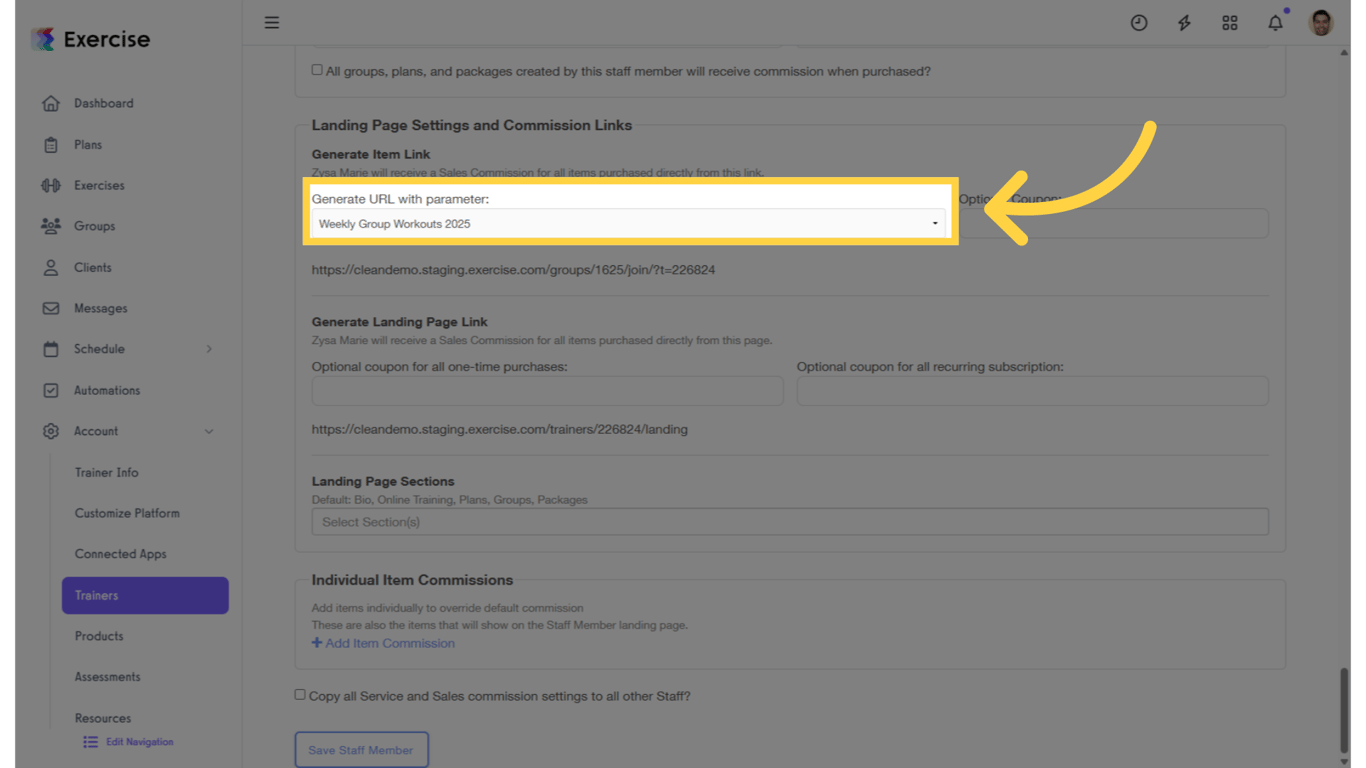Open the Groups section icon

[50, 226]
